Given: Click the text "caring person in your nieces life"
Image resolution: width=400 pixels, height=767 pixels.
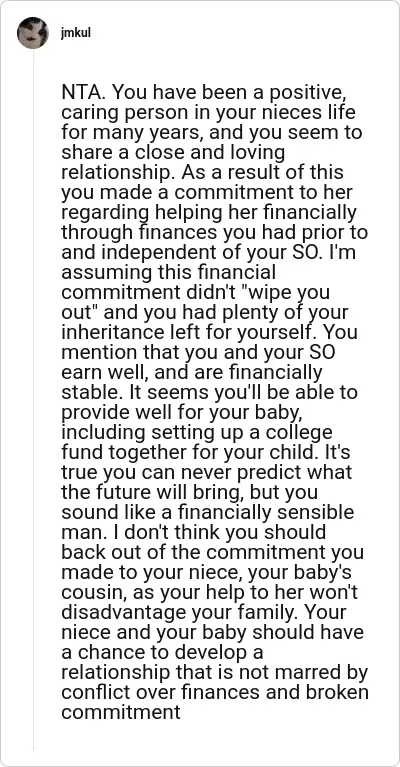Looking at the screenshot, I should pos(208,113).
